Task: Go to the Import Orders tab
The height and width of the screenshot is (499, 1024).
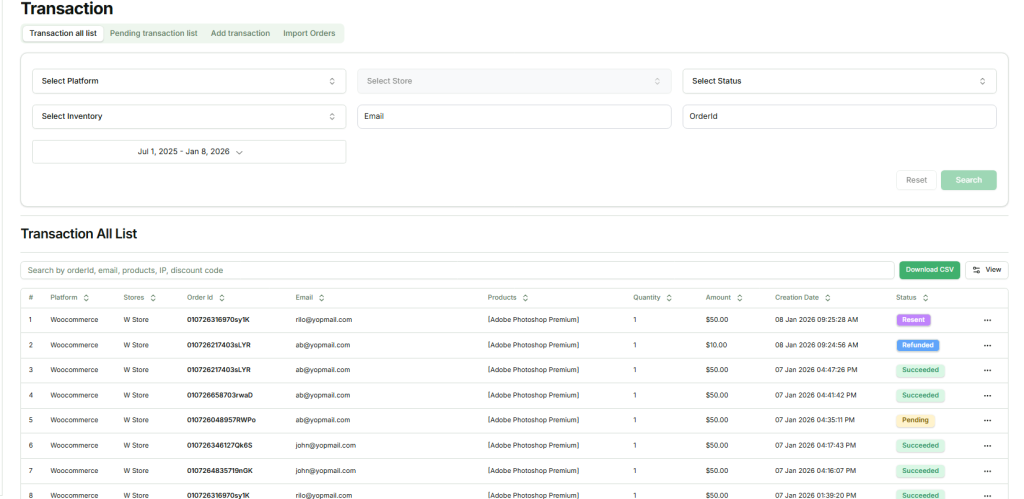Action: (x=309, y=33)
